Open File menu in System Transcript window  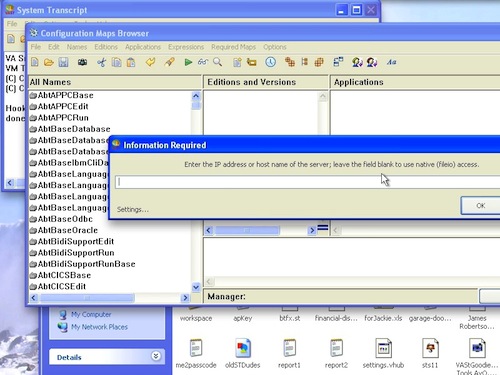[x=12, y=24]
